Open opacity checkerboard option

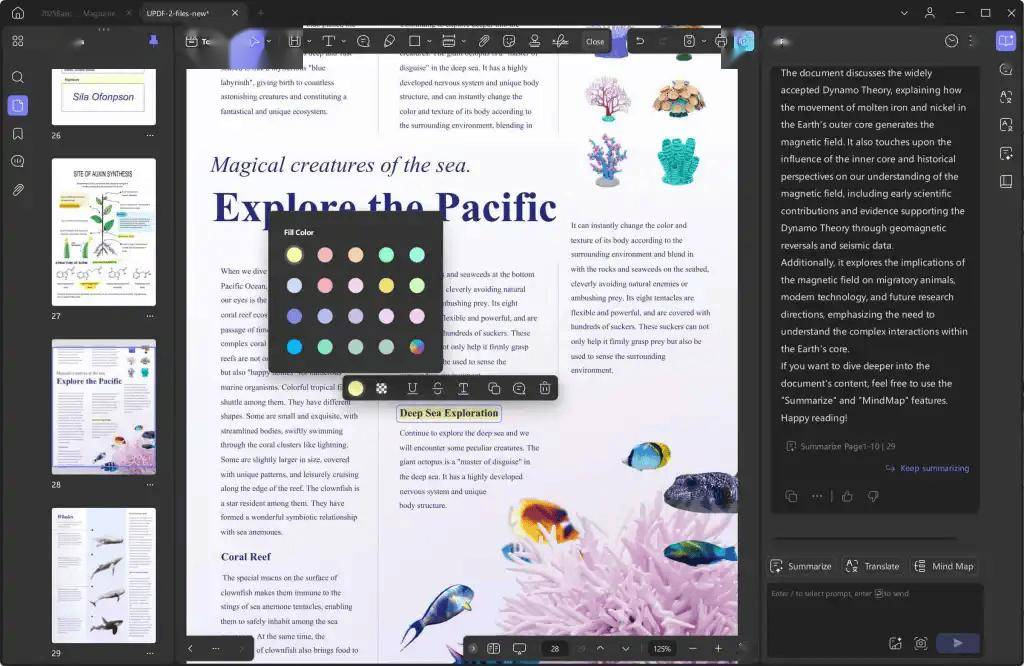(381, 388)
